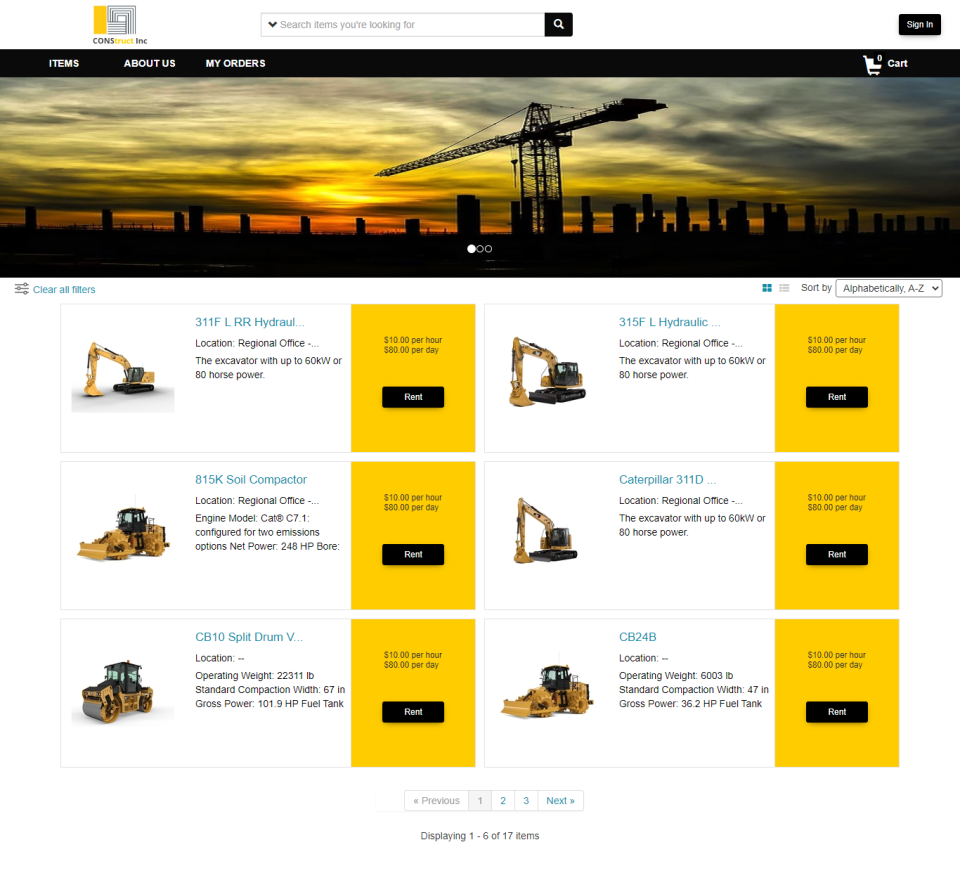Open the ABOUT US page
The image size is (960, 873).
tap(149, 63)
